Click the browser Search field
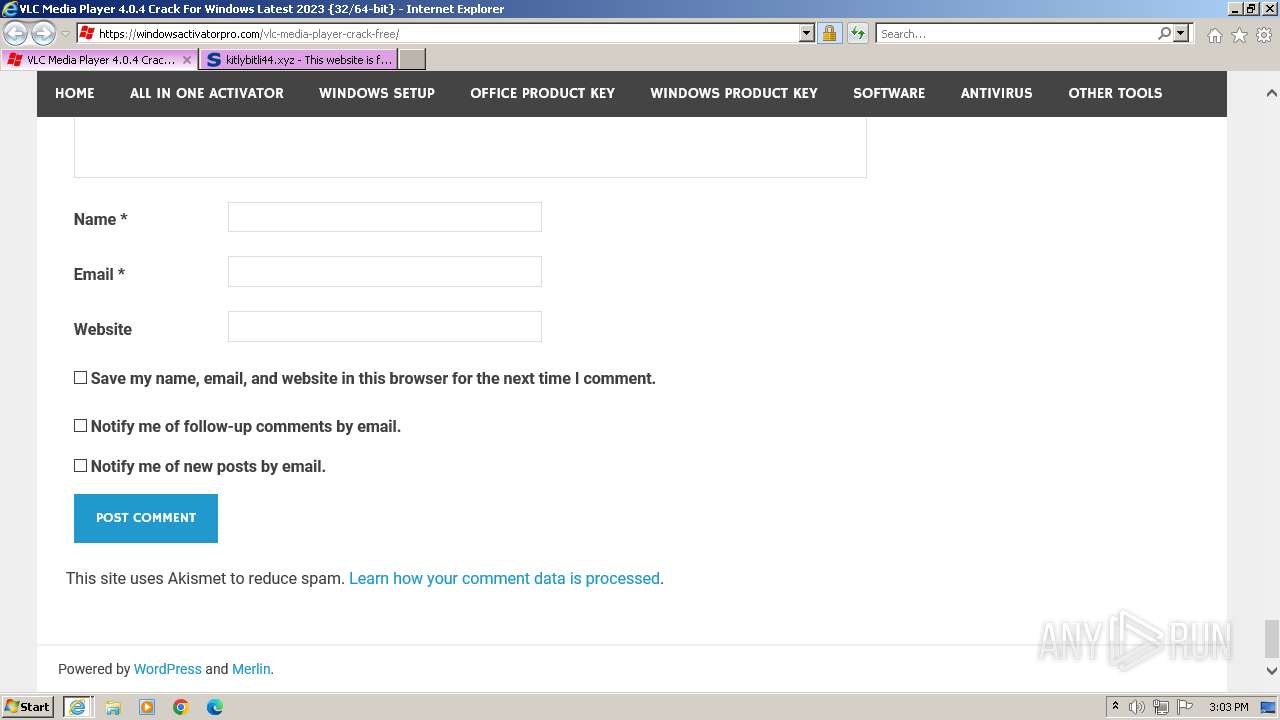 click(1016, 34)
